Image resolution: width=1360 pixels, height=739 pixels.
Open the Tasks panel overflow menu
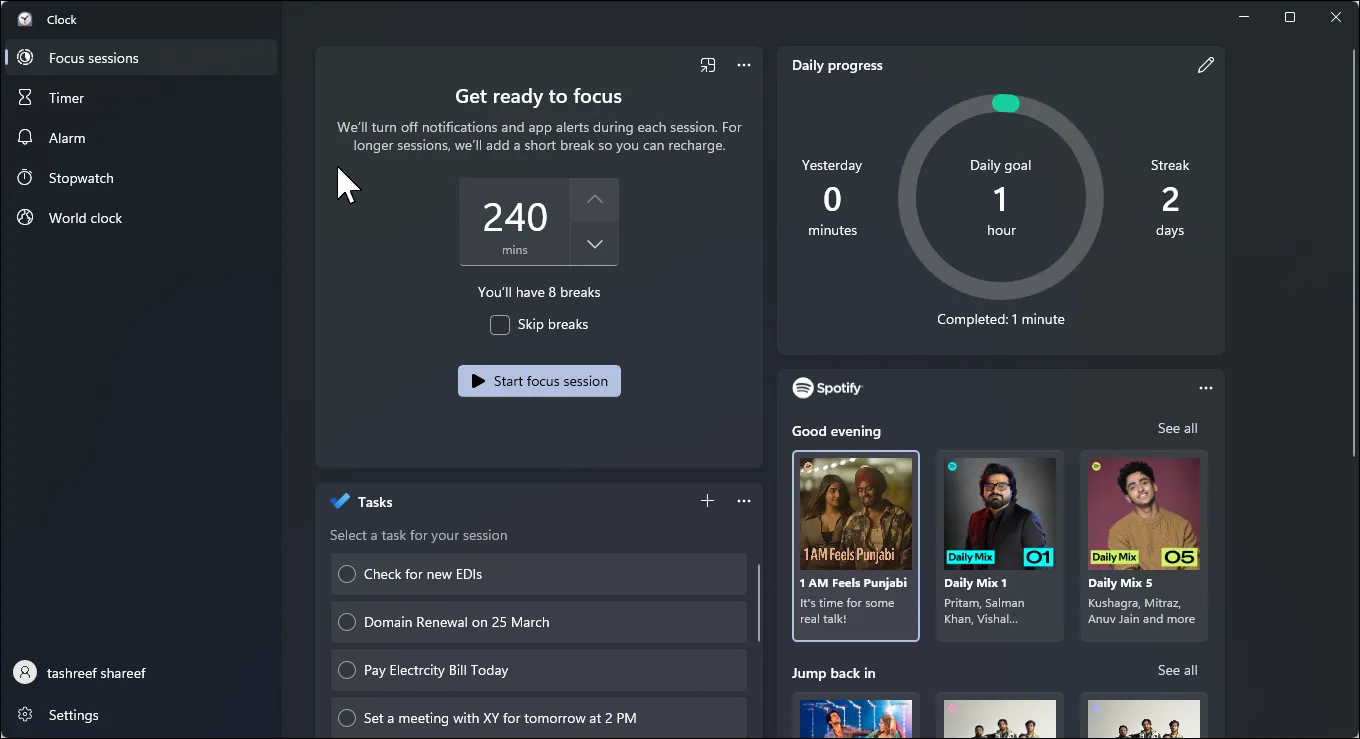click(744, 501)
